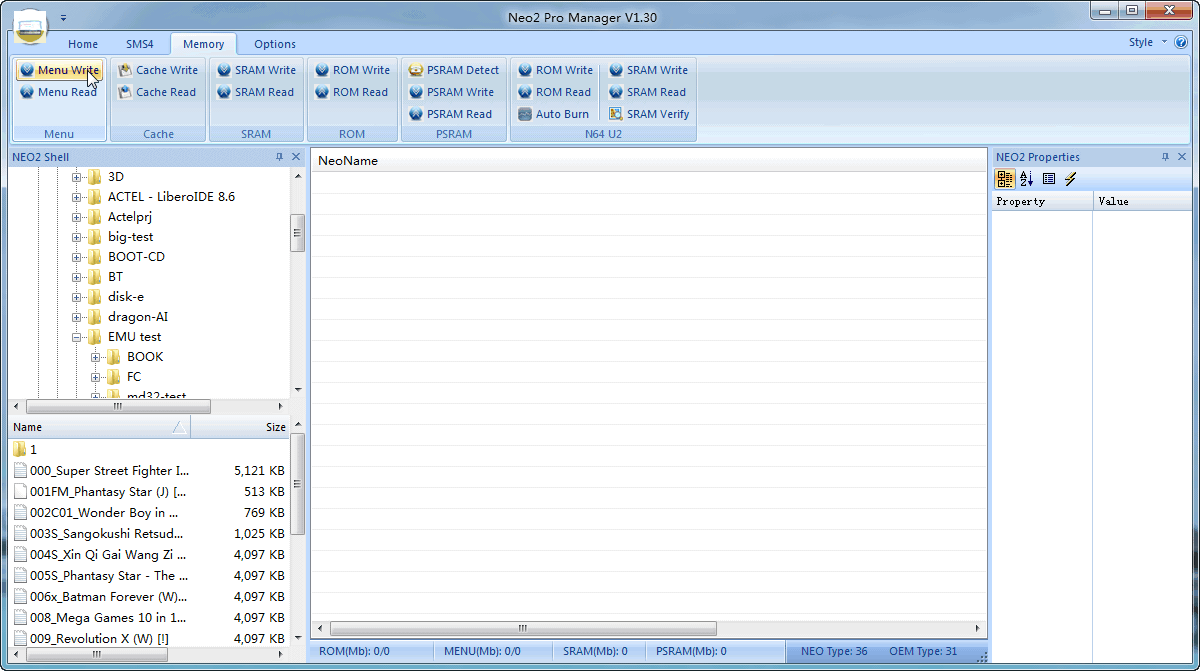Toggle Alphabetical sort in NEO2 Properties
The width and height of the screenshot is (1200, 671).
tap(1027, 179)
